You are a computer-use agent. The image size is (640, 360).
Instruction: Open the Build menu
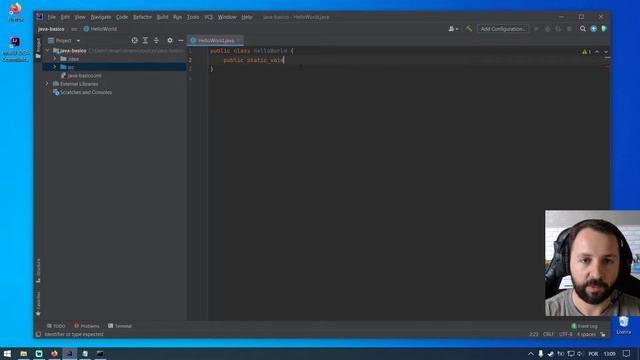point(162,17)
